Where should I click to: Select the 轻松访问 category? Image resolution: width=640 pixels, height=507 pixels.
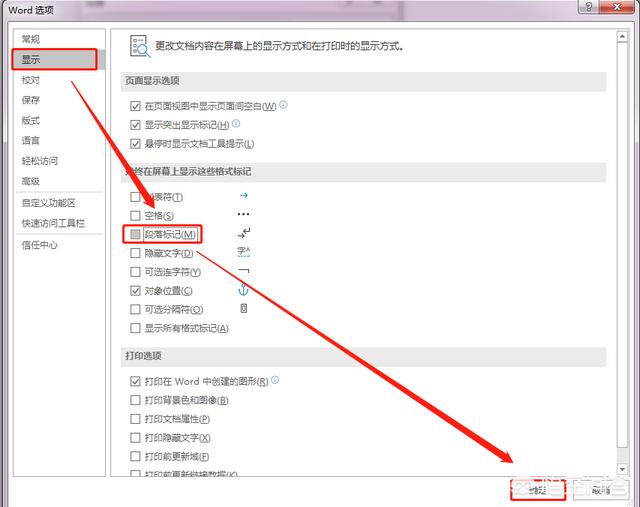point(59,161)
